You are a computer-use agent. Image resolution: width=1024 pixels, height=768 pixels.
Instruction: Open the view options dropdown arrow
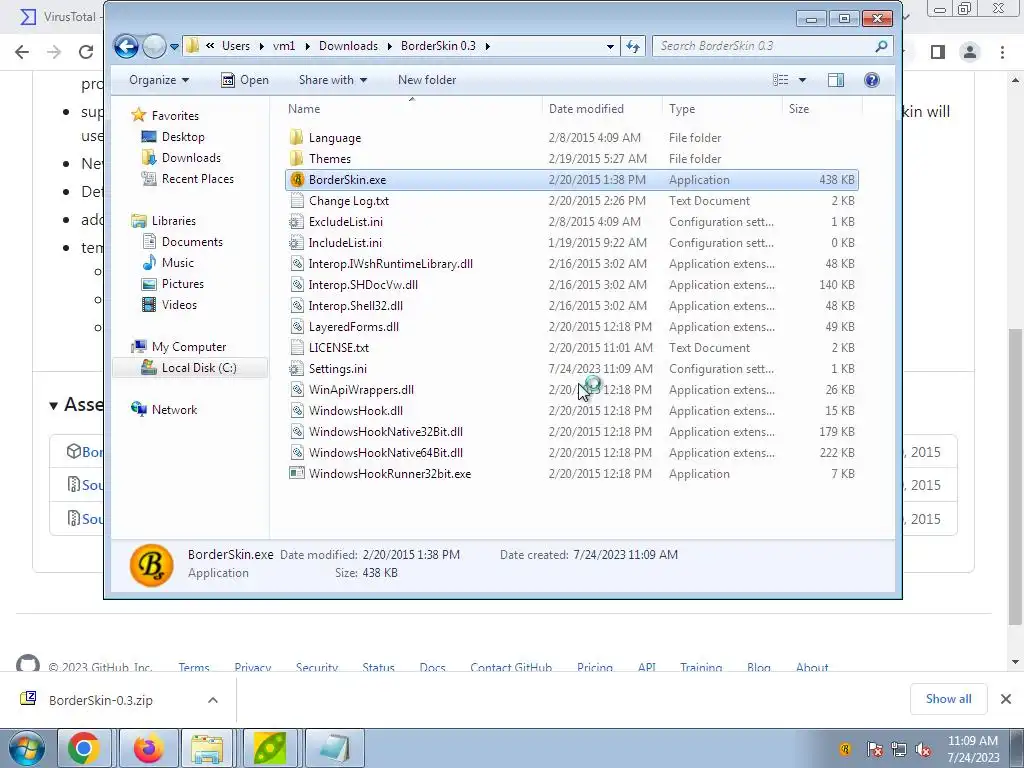point(803,80)
